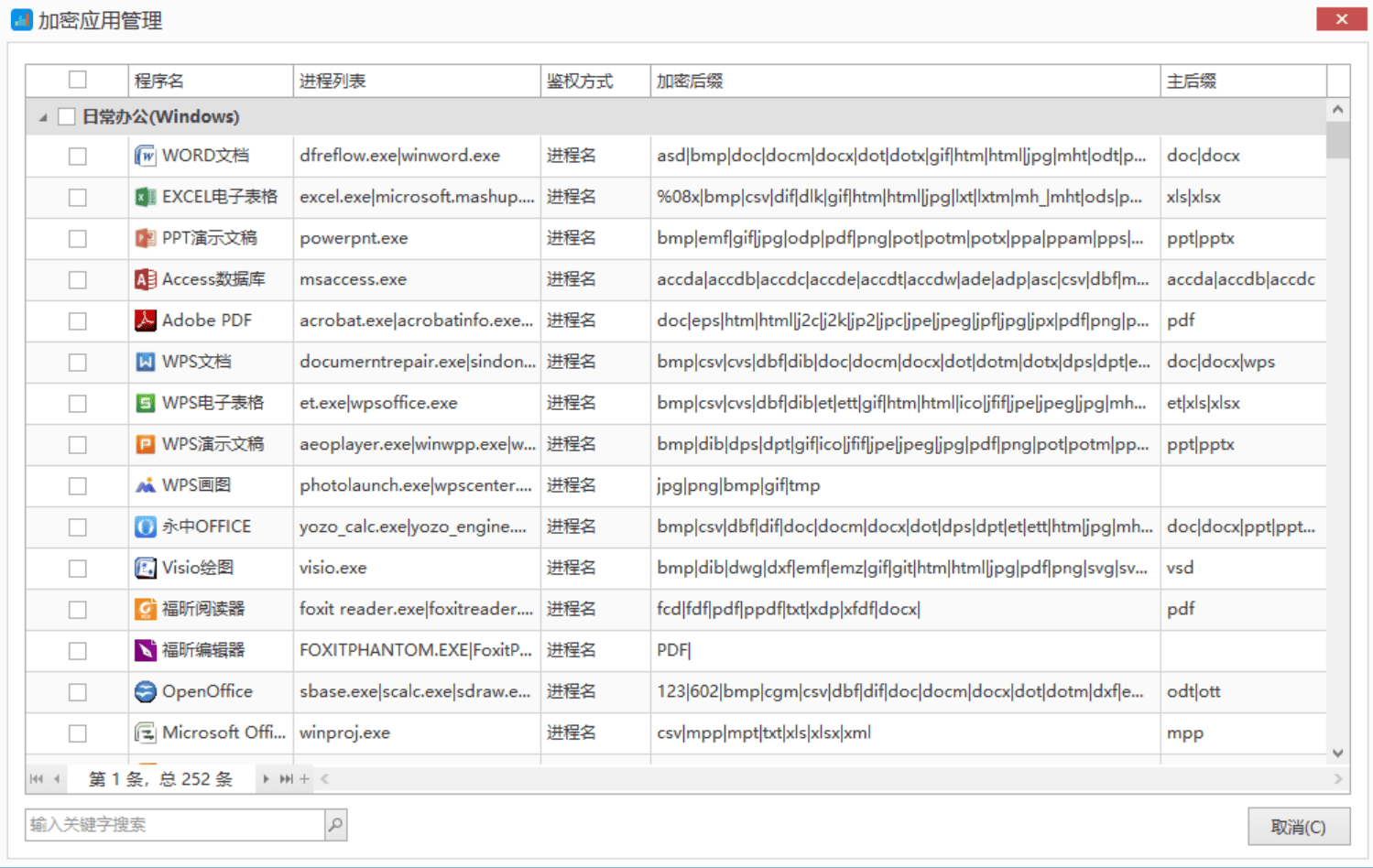Screen dimensions: 1373x868
Task: Go to the next record arrow
Action: click(266, 779)
